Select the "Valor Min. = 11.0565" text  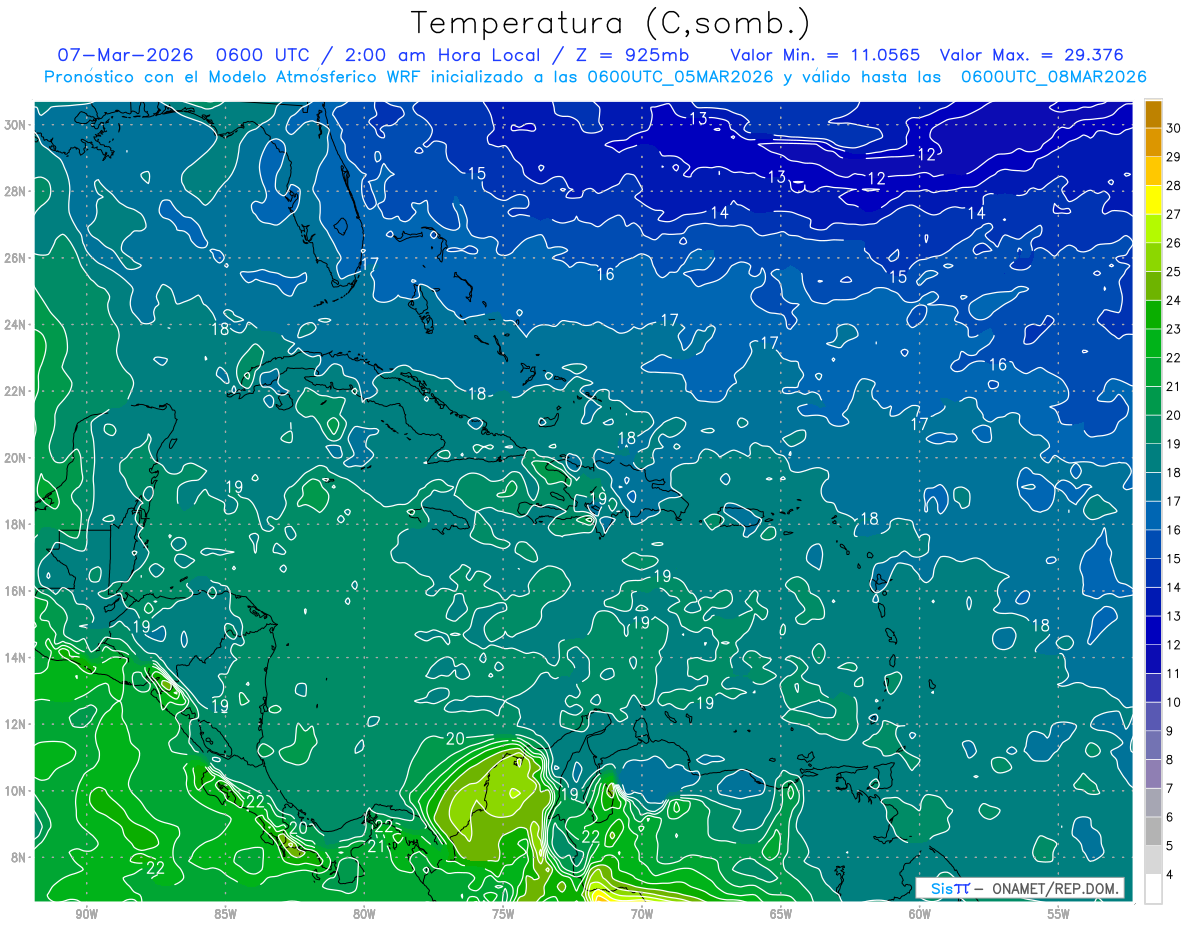(x=825, y=55)
